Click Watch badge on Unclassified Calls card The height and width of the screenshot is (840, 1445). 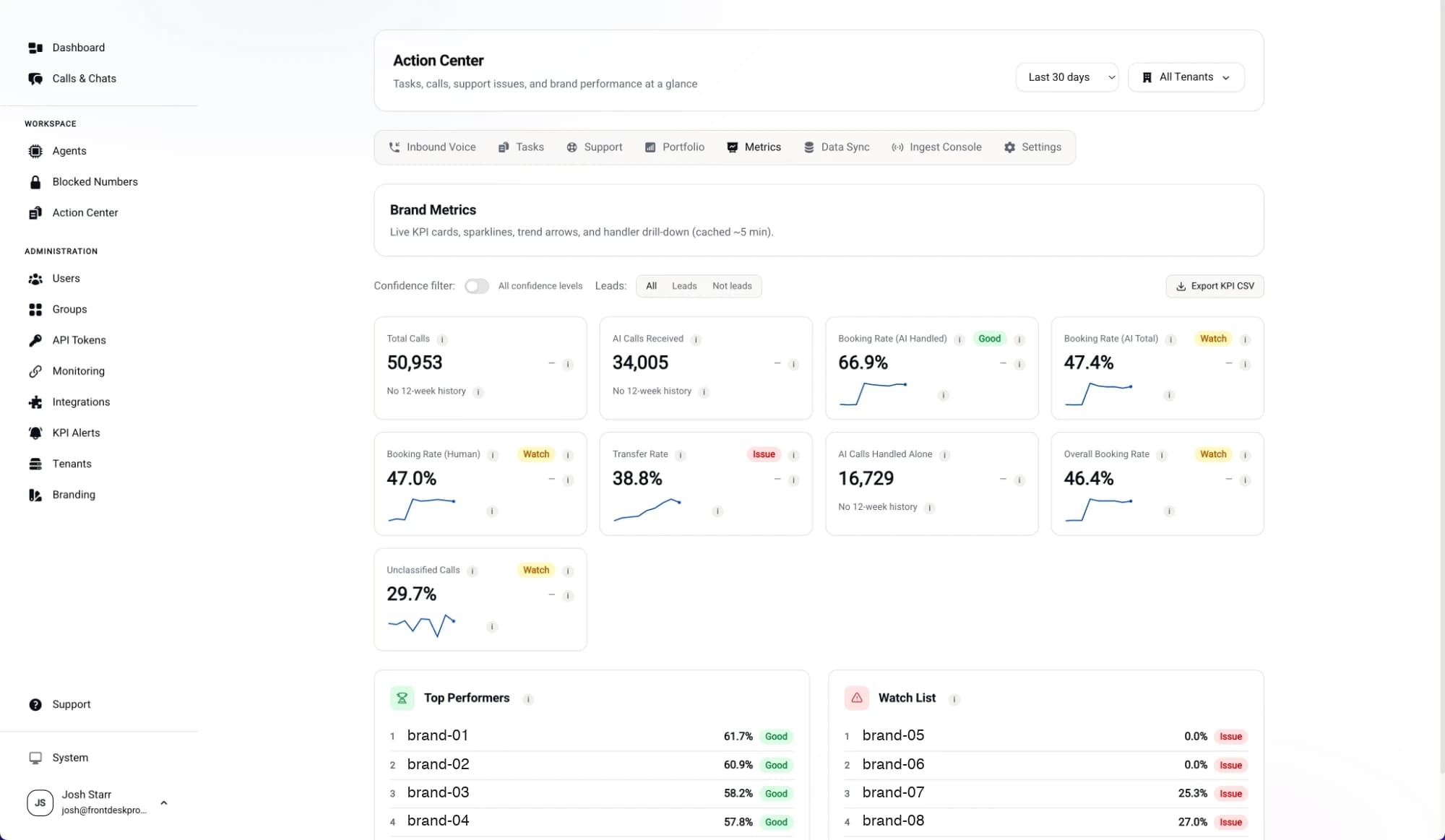tap(536, 570)
